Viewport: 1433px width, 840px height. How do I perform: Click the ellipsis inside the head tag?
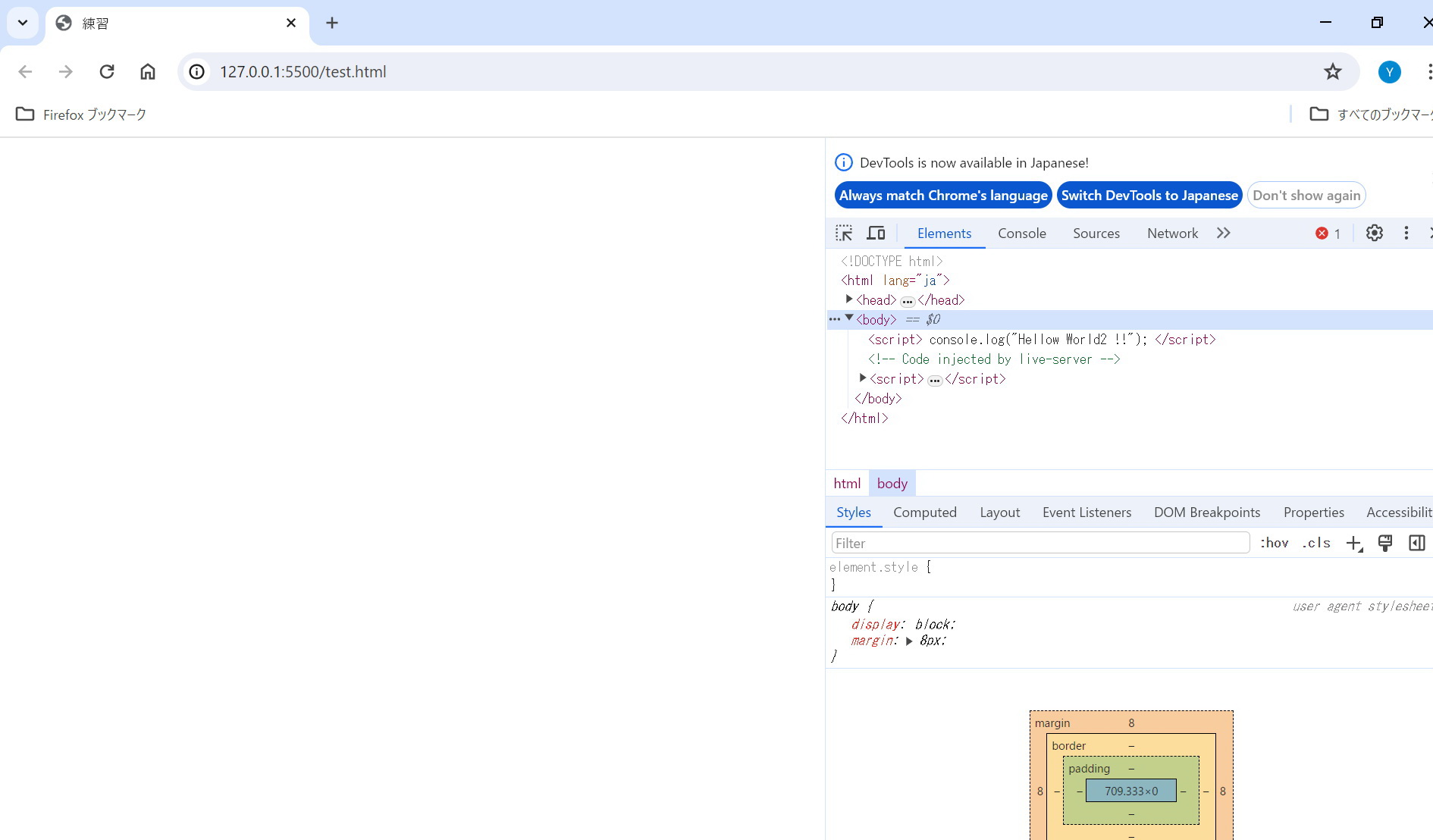click(x=907, y=302)
